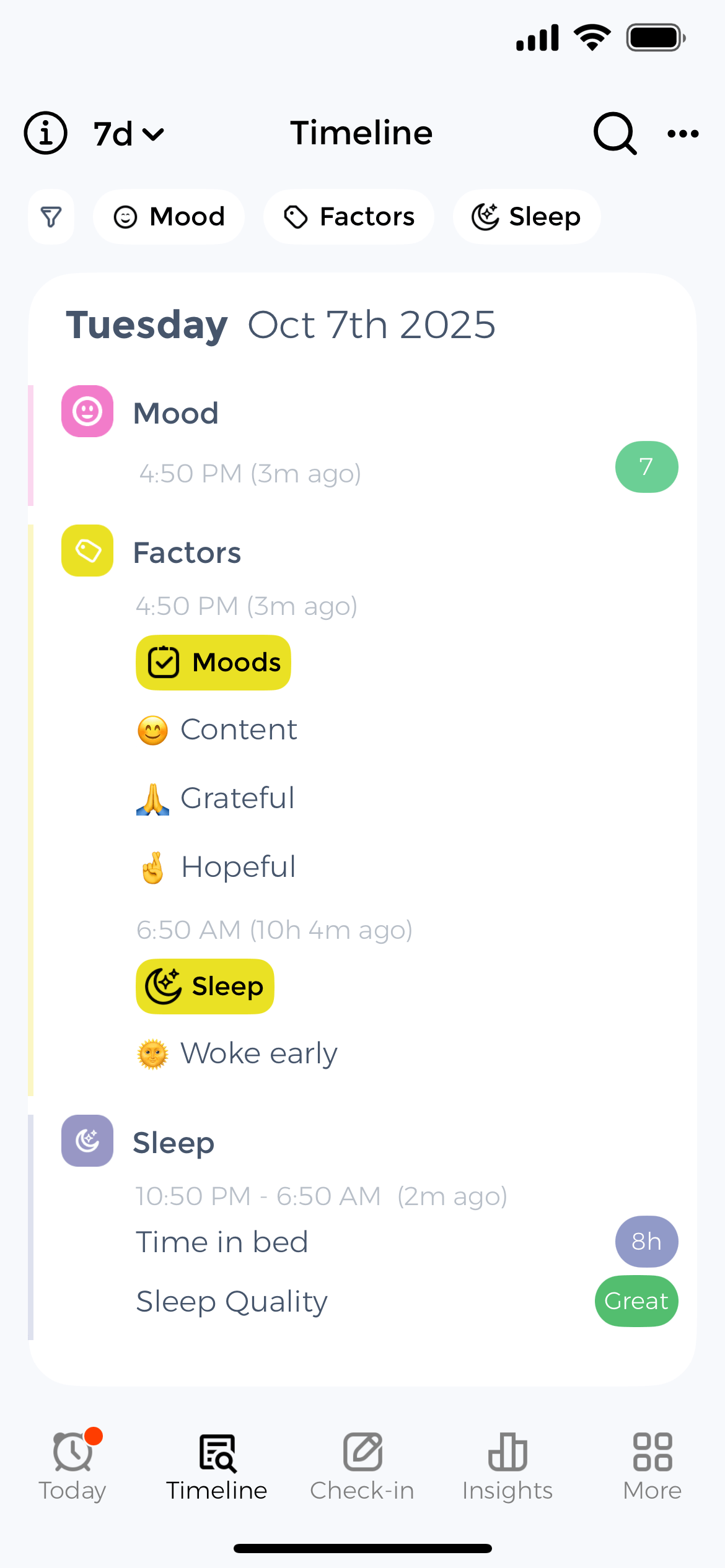Open the More tab

pyautogui.click(x=651, y=1452)
